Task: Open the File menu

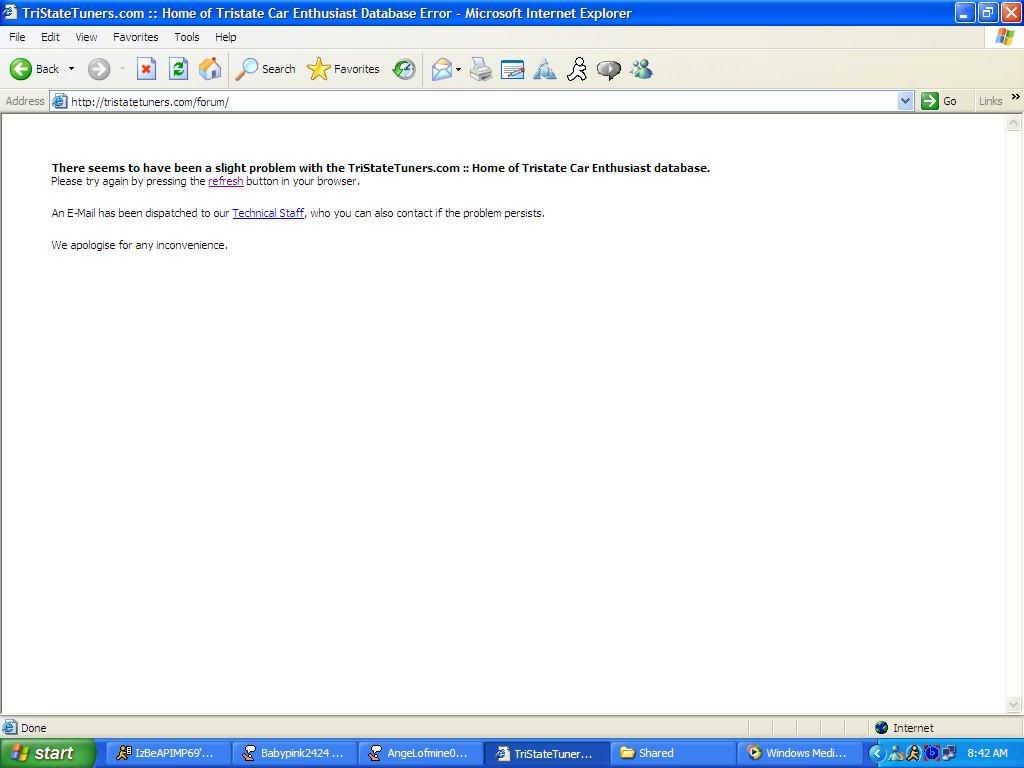Action: click(17, 37)
